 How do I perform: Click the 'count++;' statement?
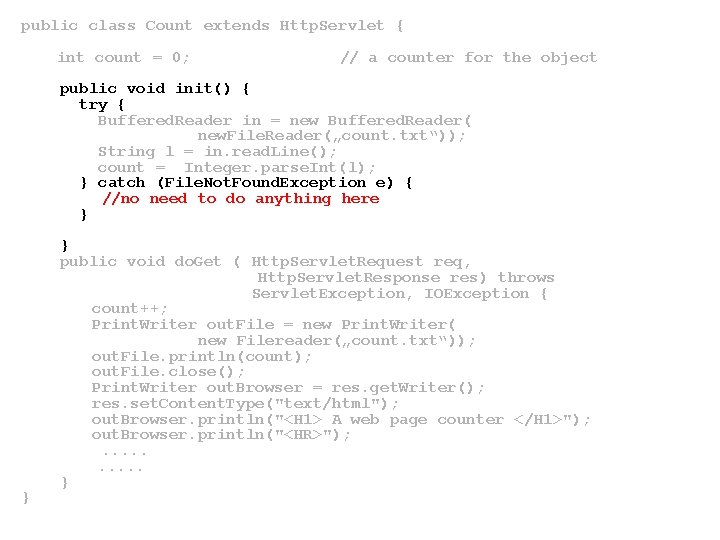(x=129, y=309)
